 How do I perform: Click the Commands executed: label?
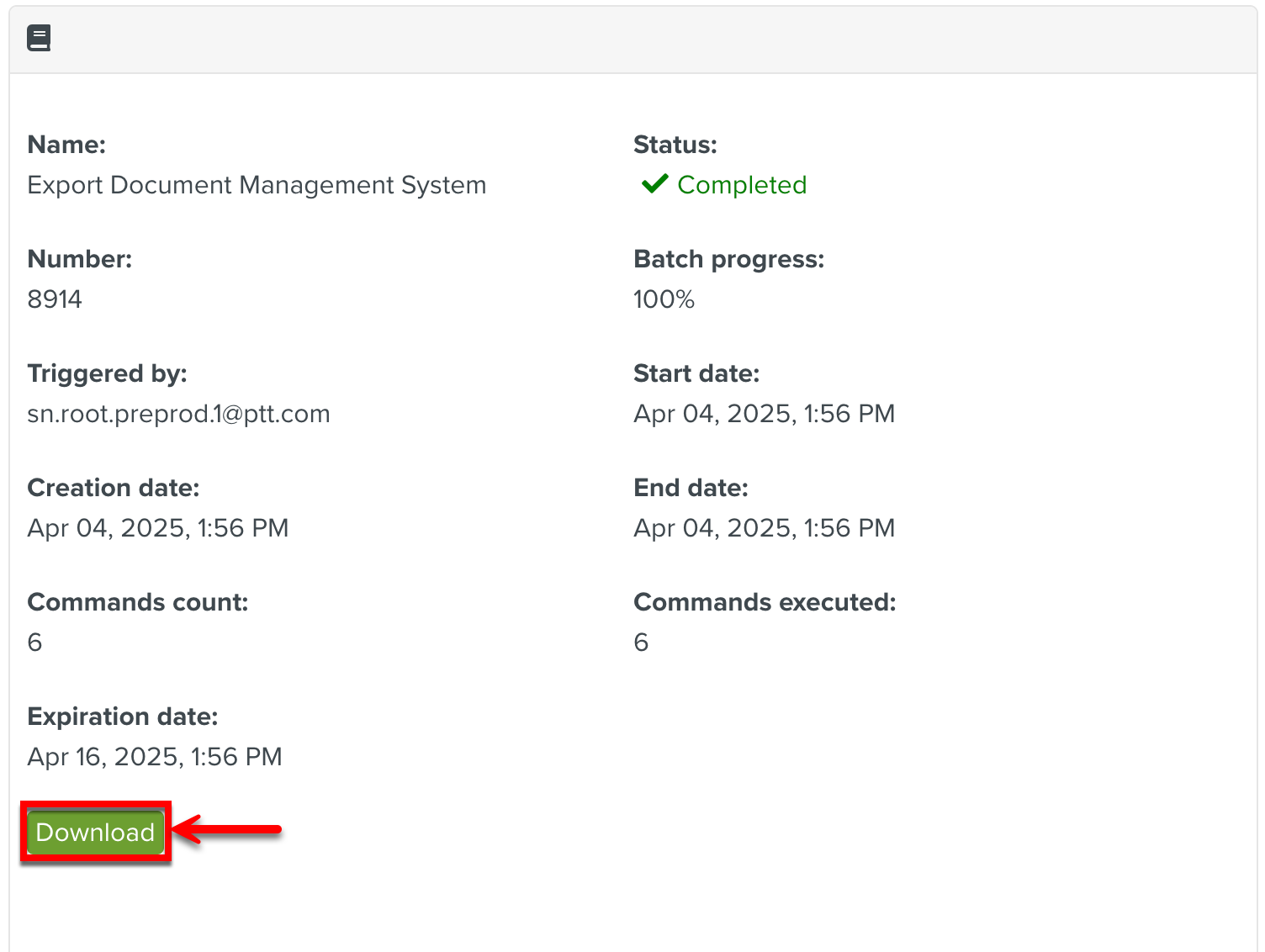765,602
